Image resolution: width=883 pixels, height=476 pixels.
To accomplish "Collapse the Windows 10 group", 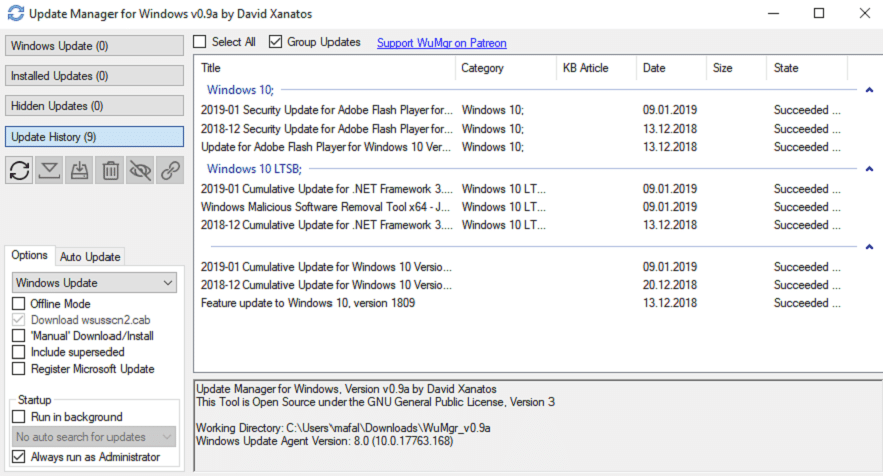I will pyautogui.click(x=869, y=90).
